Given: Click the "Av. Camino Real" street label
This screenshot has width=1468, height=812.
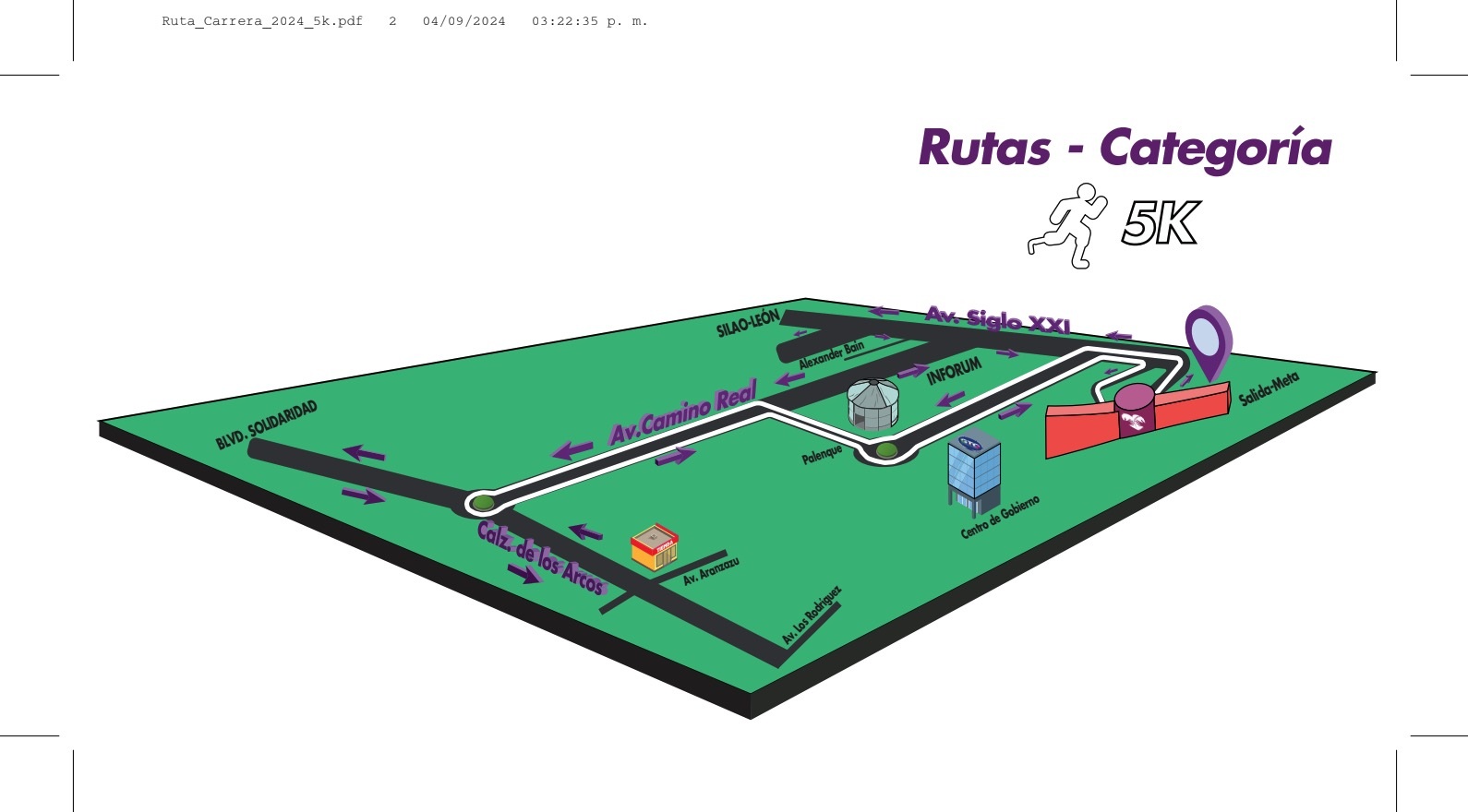Looking at the screenshot, I should pyautogui.click(x=682, y=412).
